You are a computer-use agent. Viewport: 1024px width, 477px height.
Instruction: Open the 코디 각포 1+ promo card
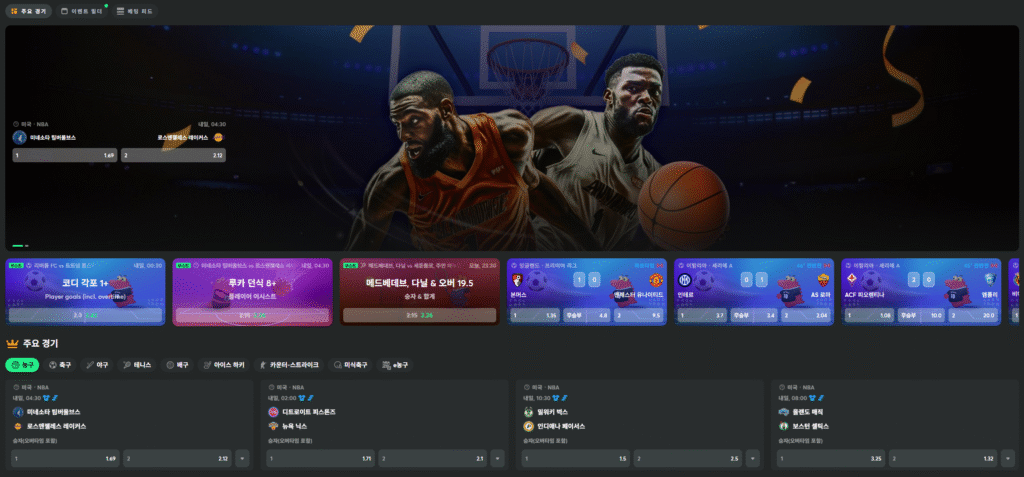coord(85,290)
